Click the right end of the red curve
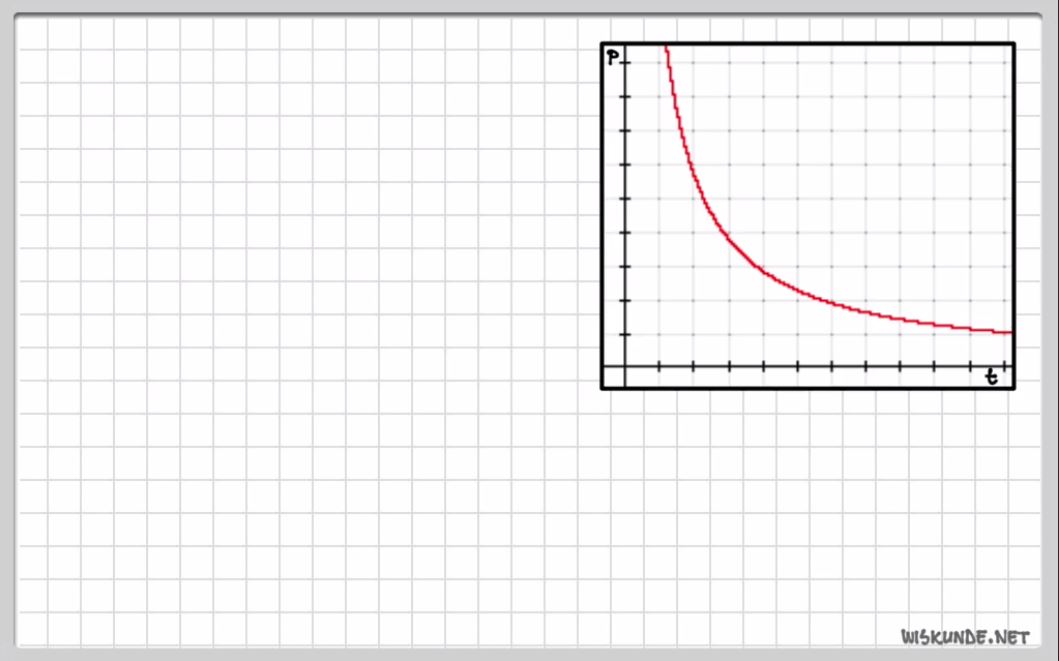The width and height of the screenshot is (1059, 661). 1009,332
